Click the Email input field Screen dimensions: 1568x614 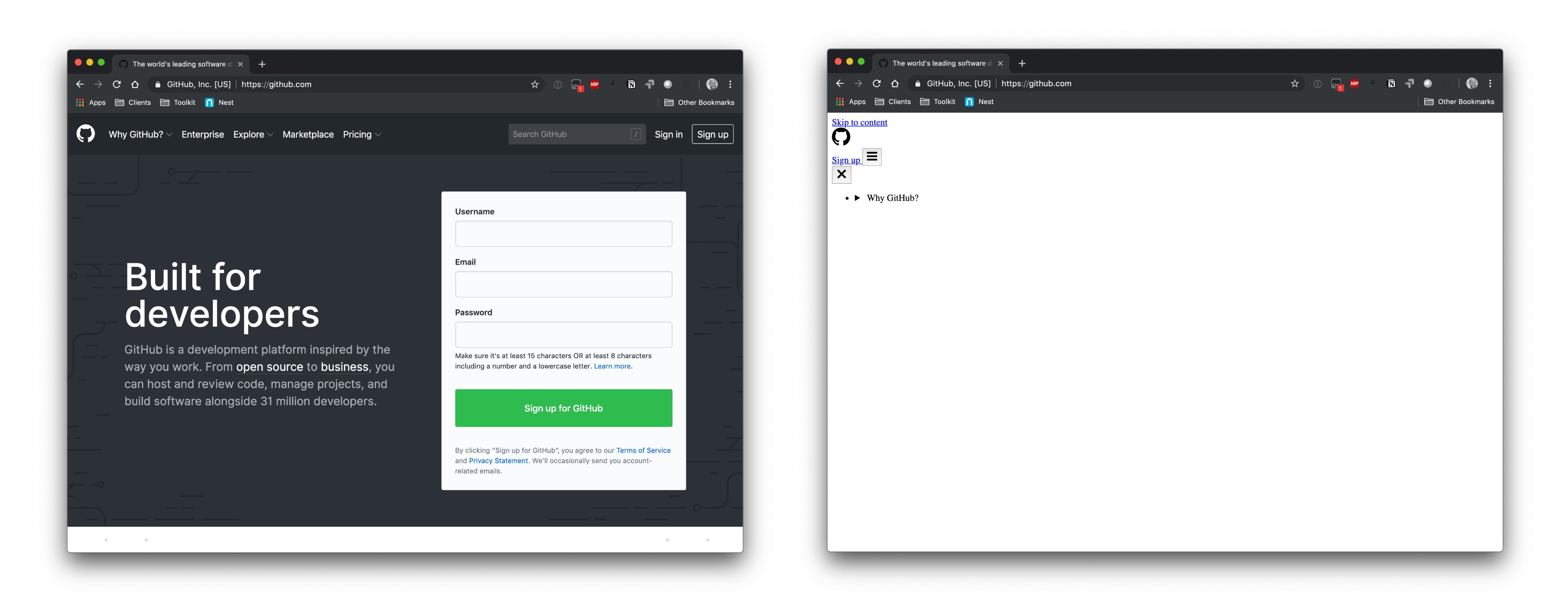pos(563,284)
